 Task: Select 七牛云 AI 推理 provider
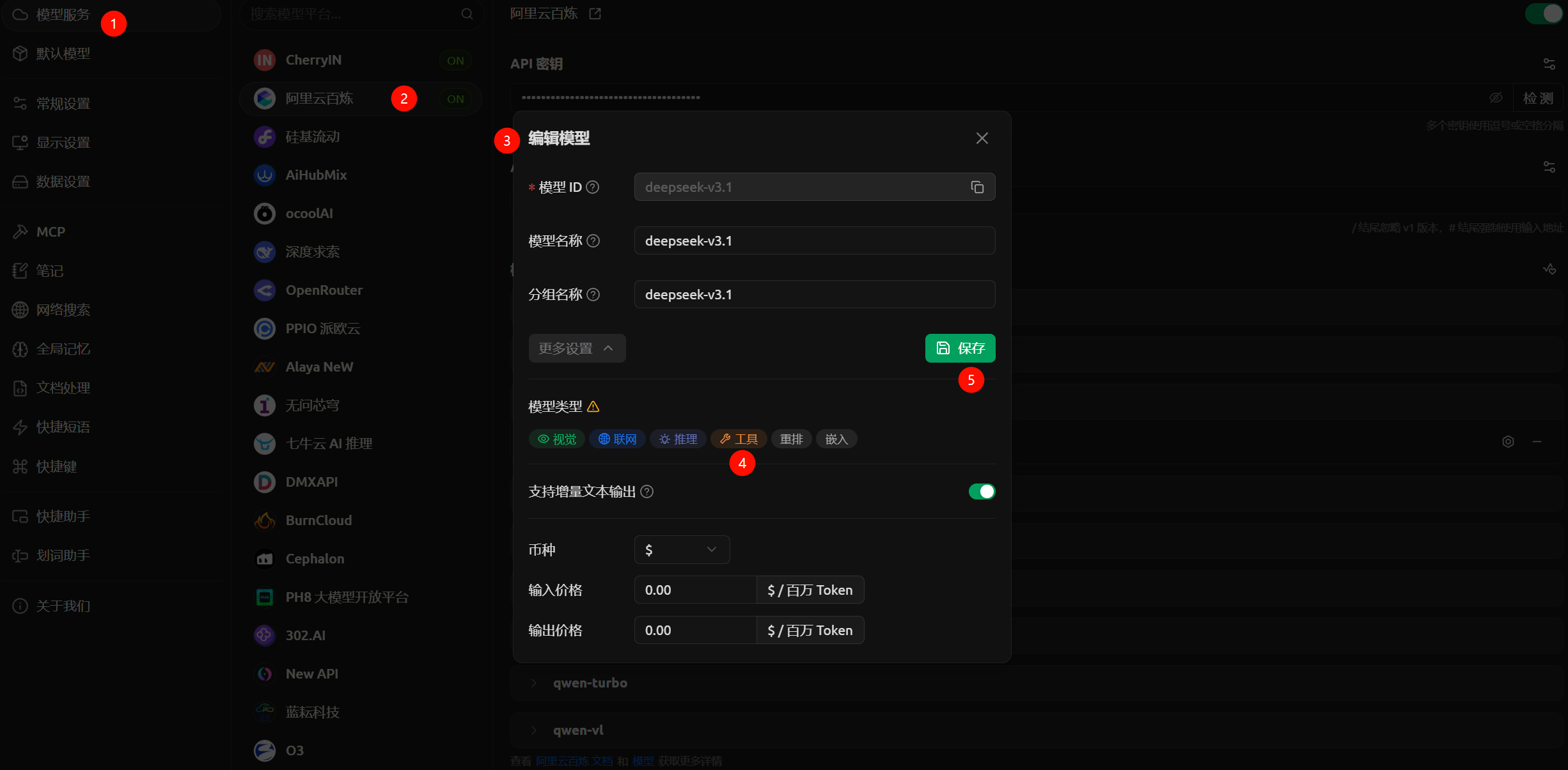361,444
